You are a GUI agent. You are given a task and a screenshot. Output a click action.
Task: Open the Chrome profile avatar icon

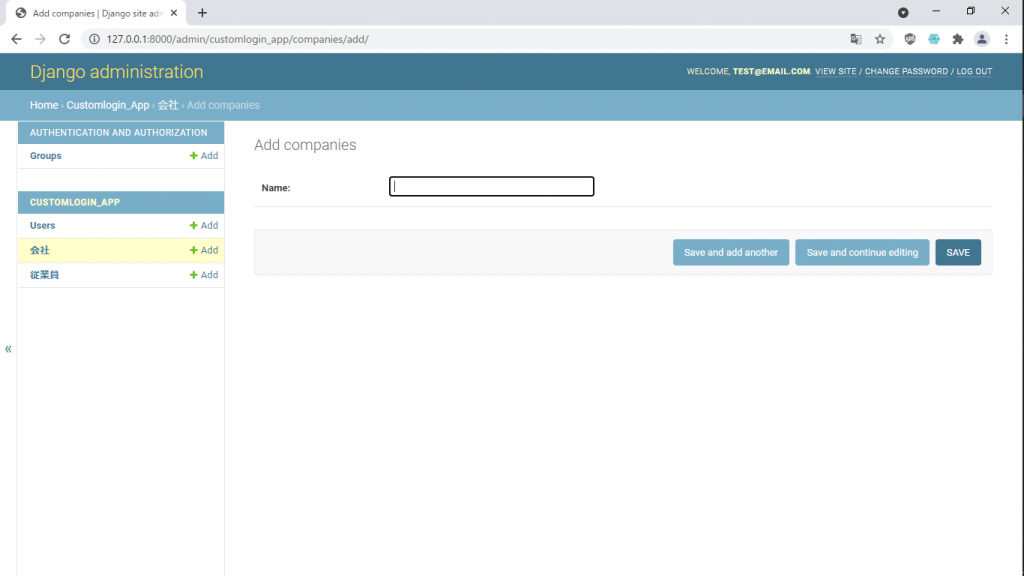tap(982, 39)
